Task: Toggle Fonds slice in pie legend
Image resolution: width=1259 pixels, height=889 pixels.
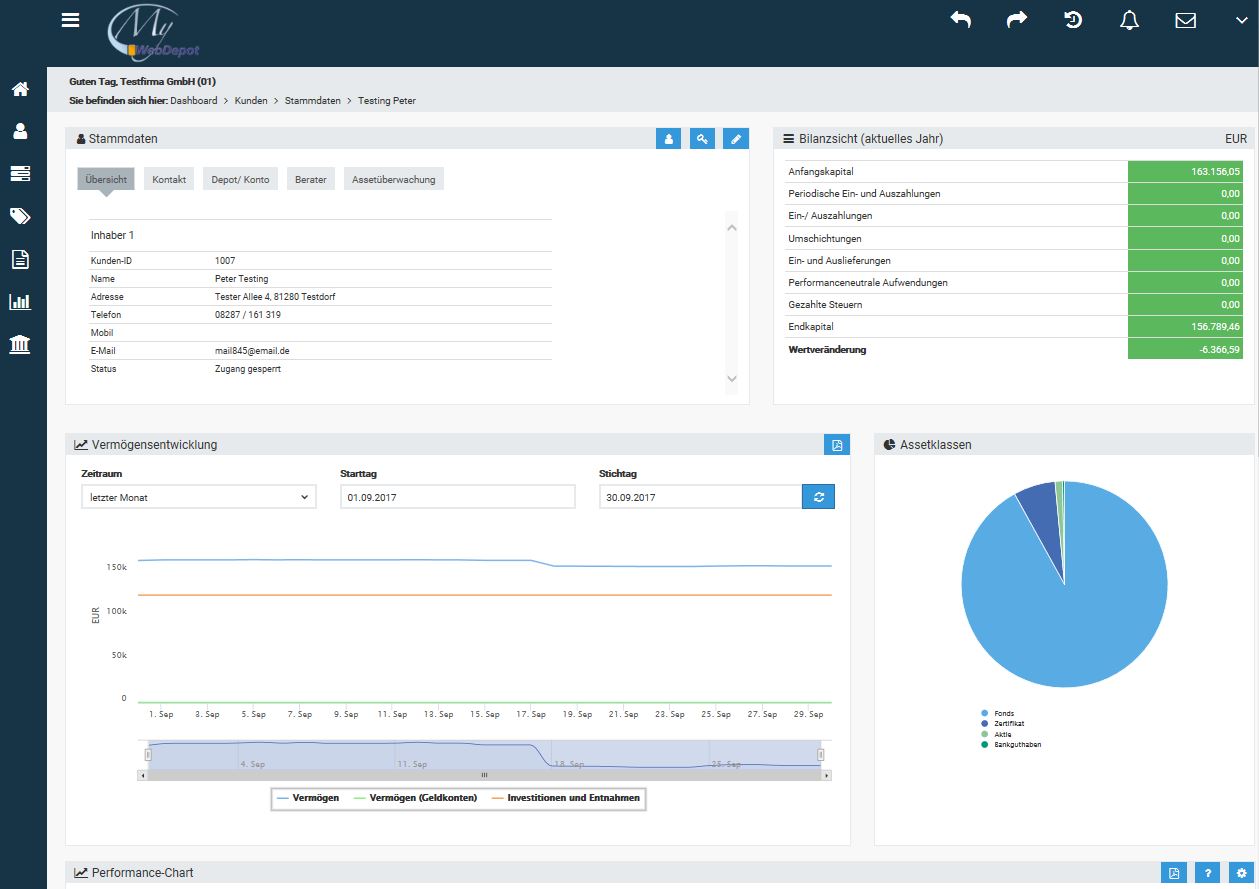Action: tap(1003, 713)
